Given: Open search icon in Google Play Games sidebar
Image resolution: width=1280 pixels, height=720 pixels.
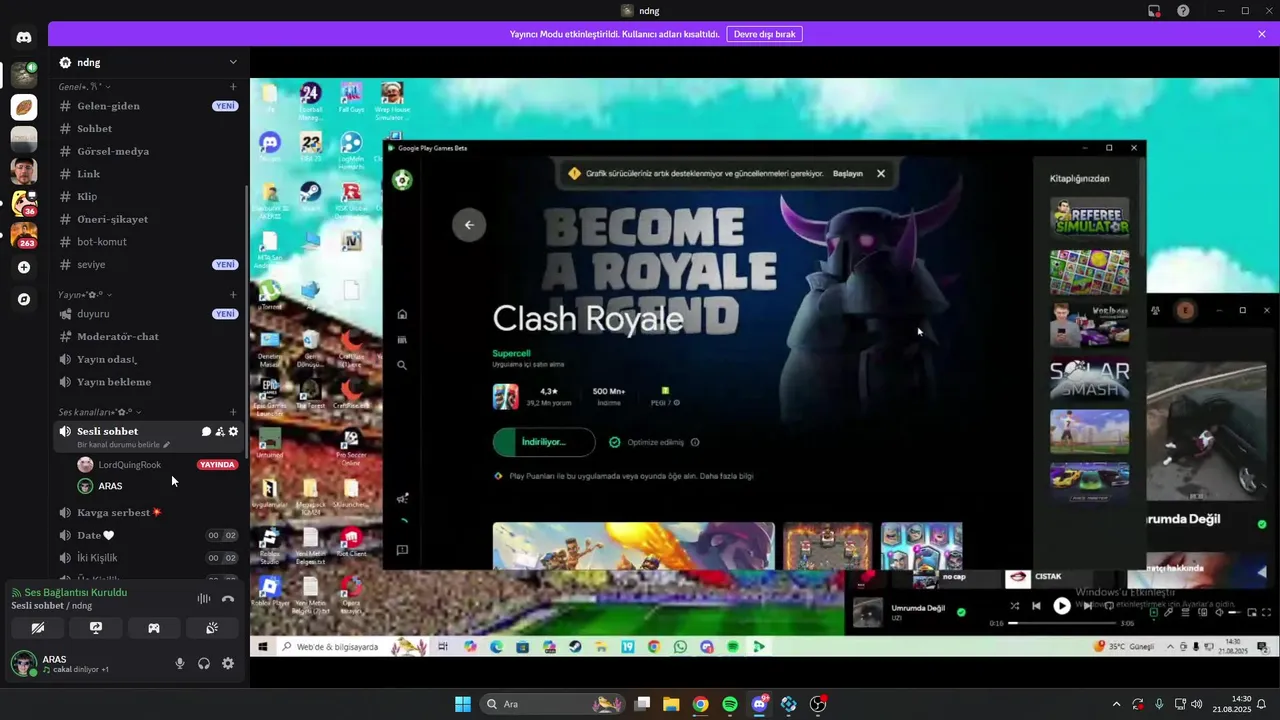Looking at the screenshot, I should coord(402,366).
